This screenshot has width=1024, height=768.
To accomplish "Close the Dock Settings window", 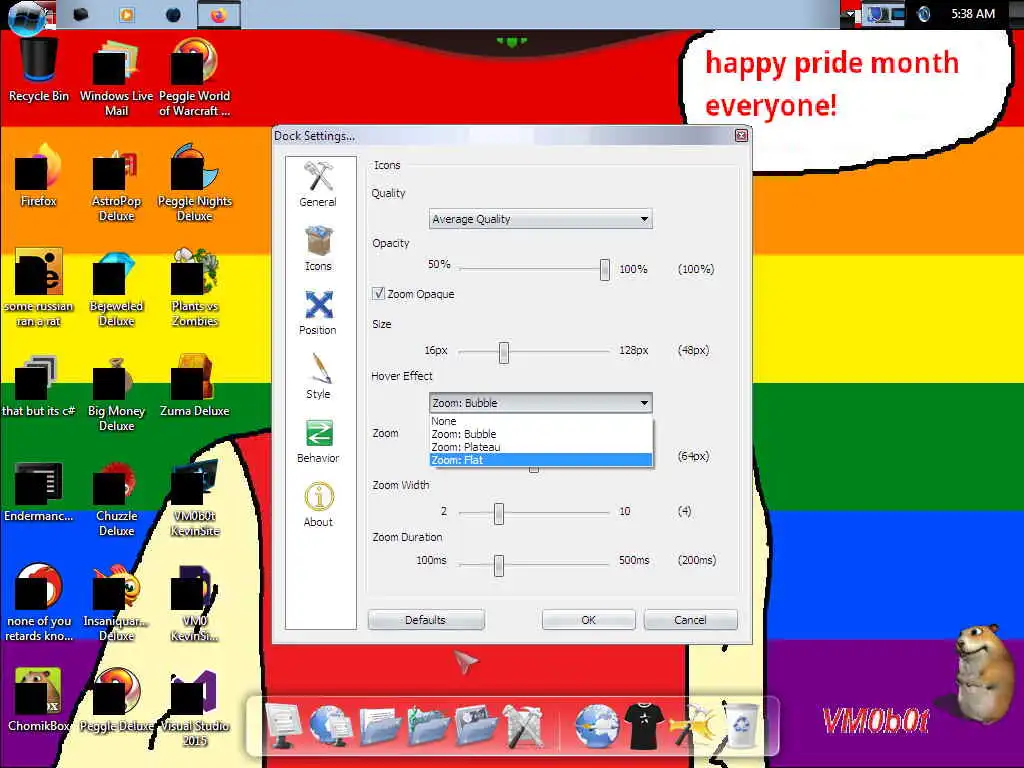I will pos(741,135).
